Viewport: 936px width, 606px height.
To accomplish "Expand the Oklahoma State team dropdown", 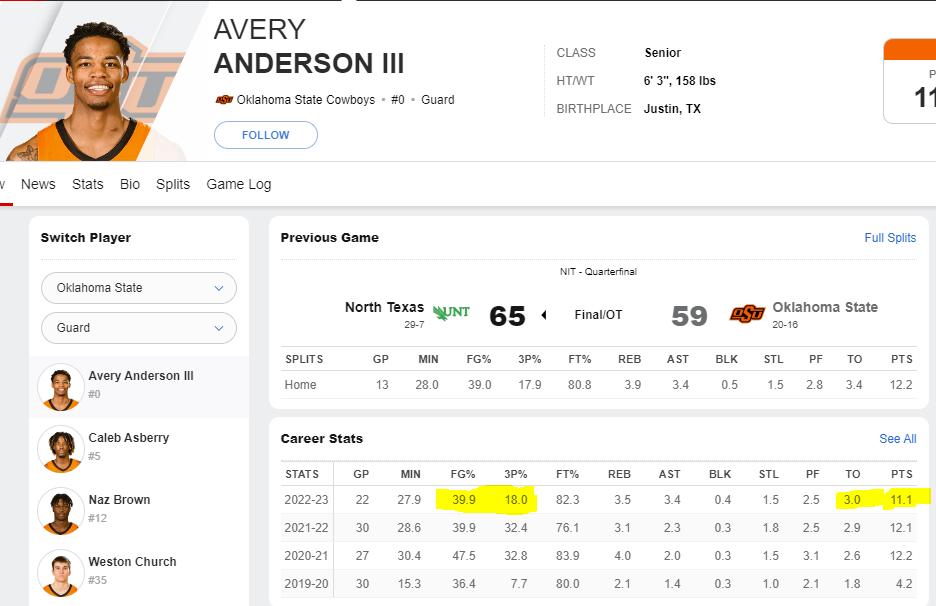I will click(x=139, y=288).
